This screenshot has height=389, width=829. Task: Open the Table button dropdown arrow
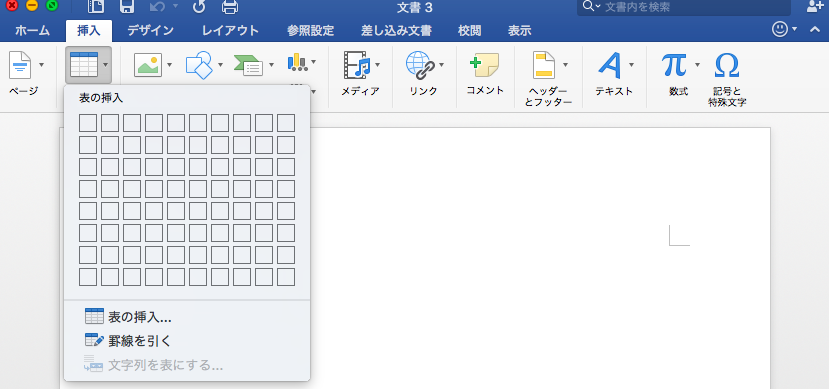pyautogui.click(x=106, y=66)
